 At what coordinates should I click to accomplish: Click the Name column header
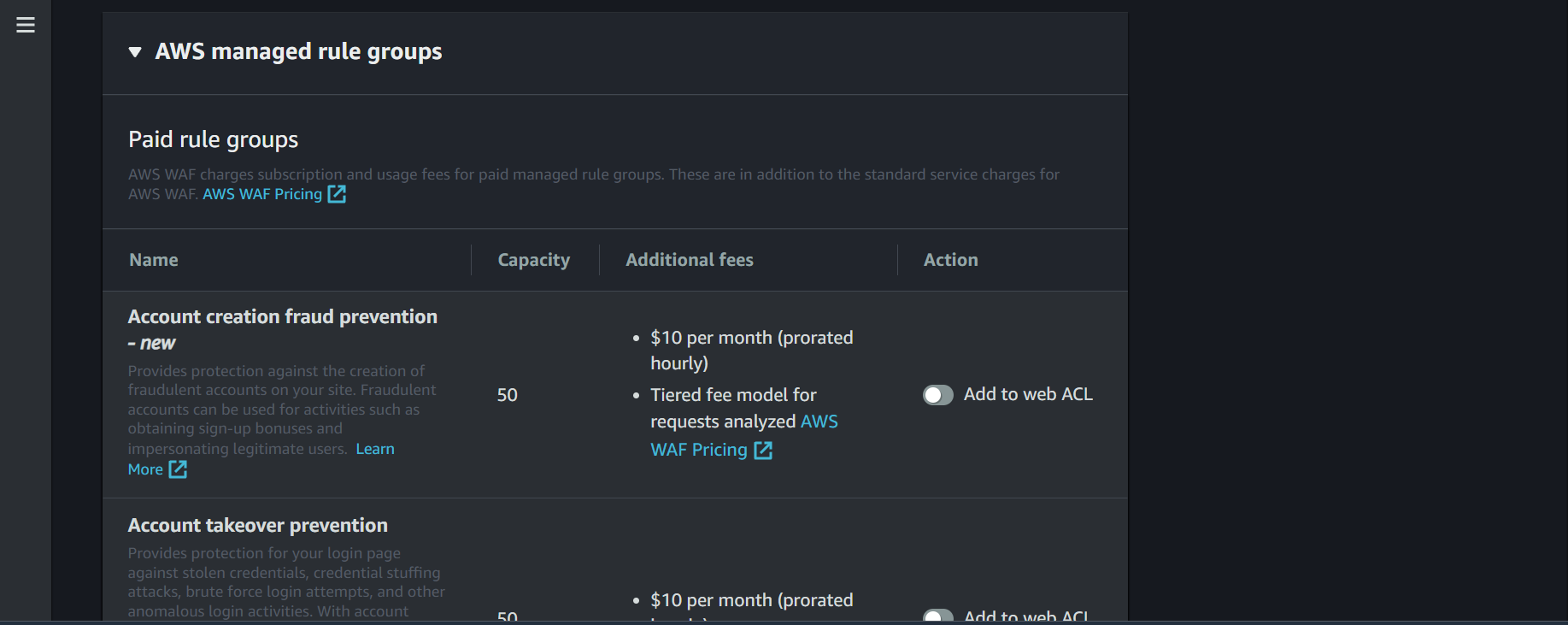point(154,260)
